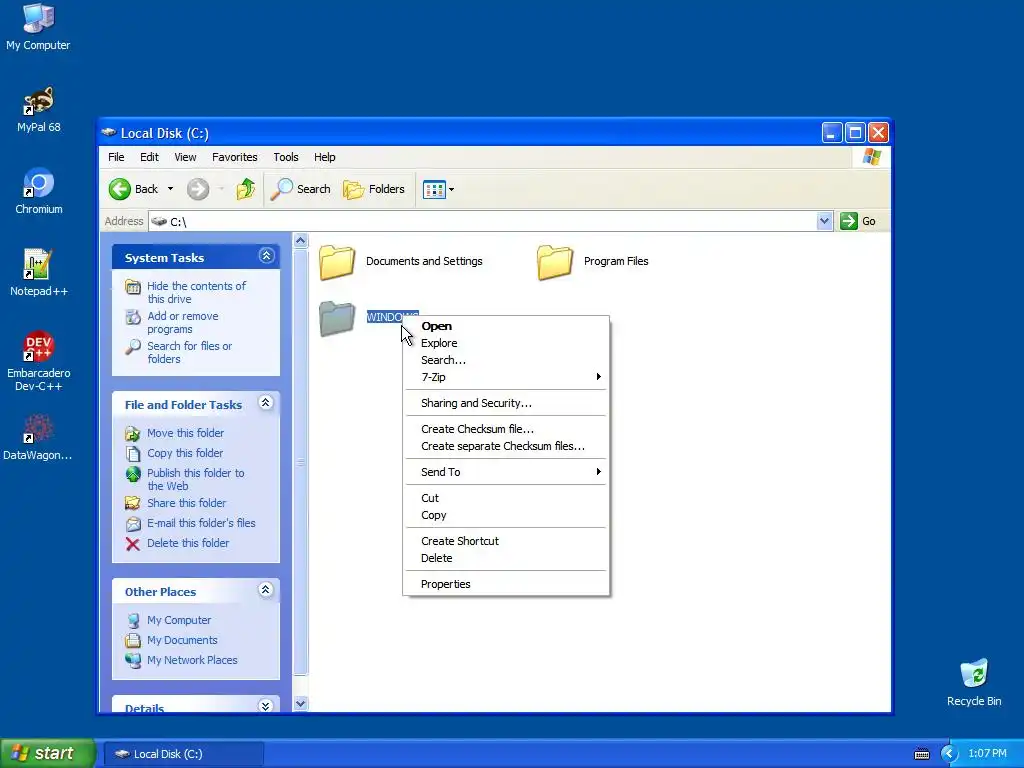The image size is (1024, 768).
Task: Open My Computer desktop icon
Action: coord(38,26)
